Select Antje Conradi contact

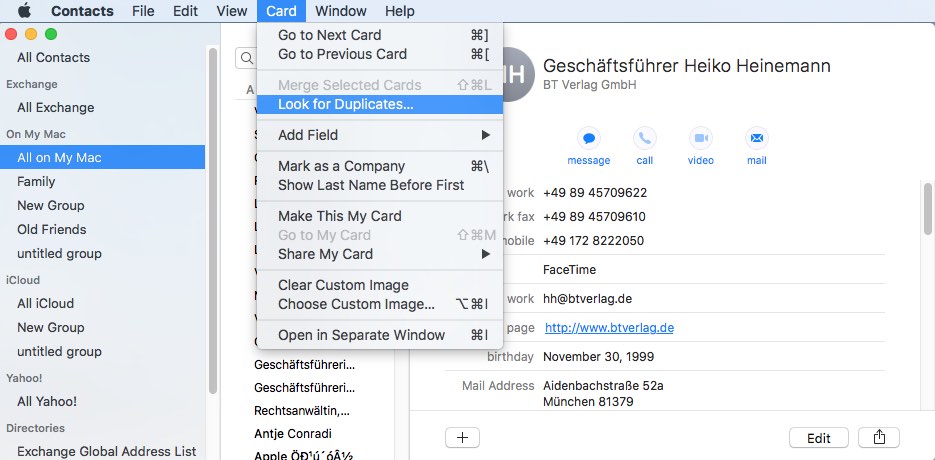(x=293, y=434)
